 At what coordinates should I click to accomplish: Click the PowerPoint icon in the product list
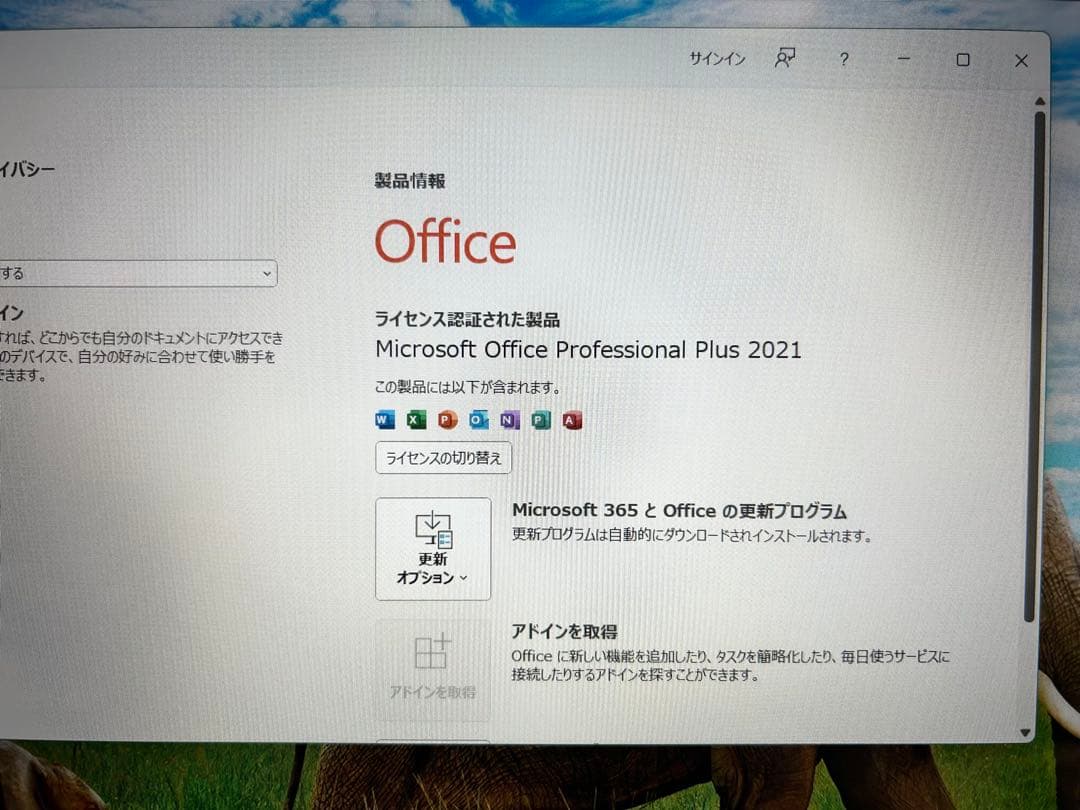446,420
